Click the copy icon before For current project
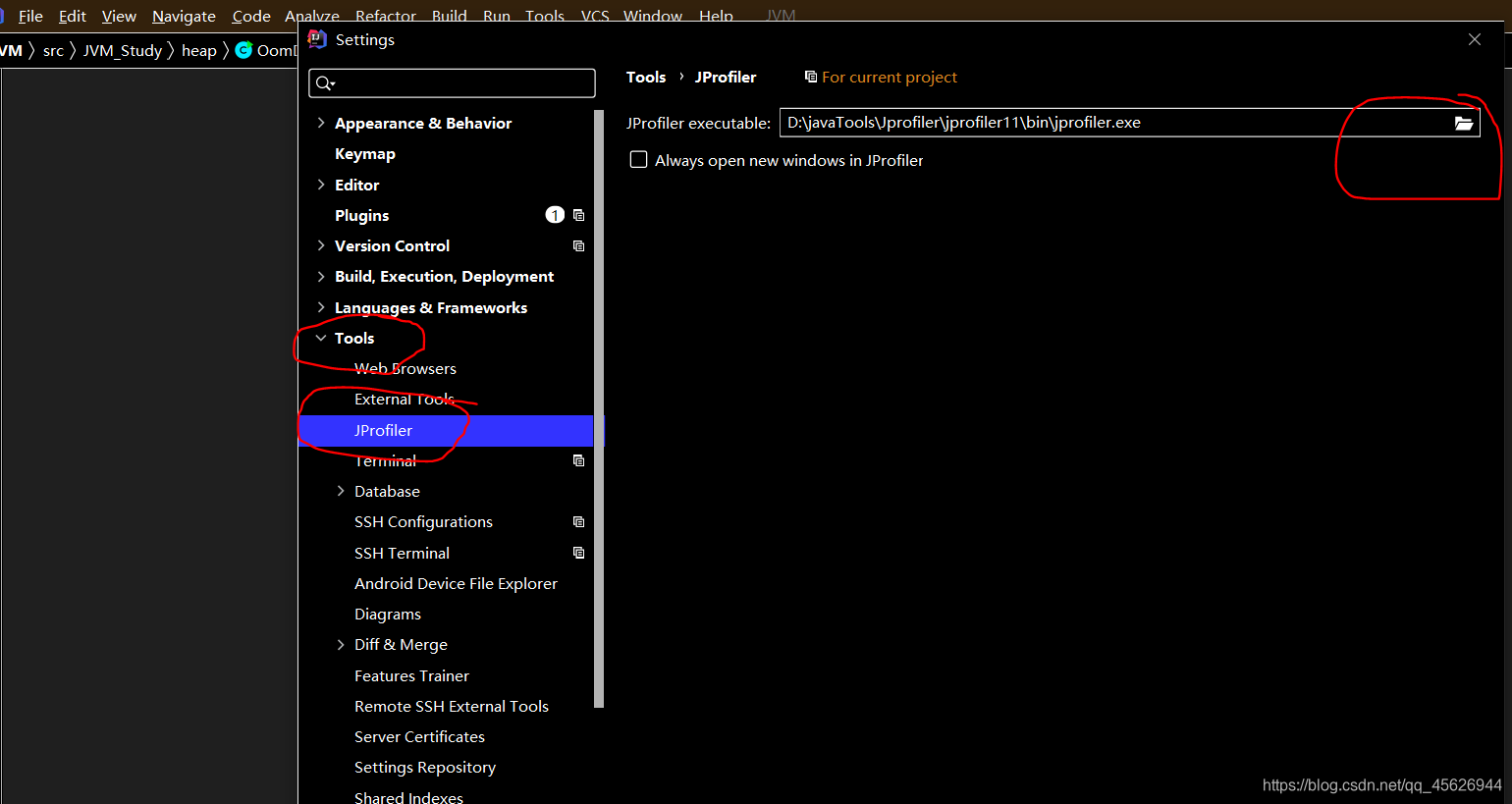This screenshot has height=804, width=1512. [x=810, y=77]
